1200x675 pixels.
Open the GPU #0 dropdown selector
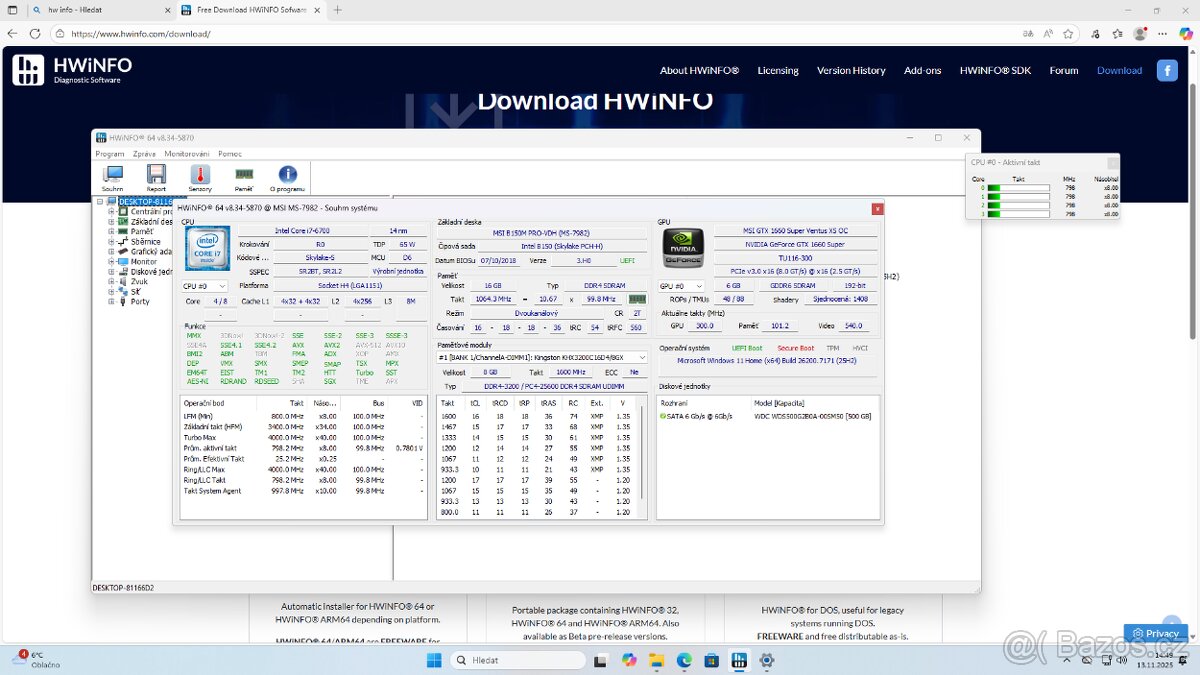click(680, 285)
